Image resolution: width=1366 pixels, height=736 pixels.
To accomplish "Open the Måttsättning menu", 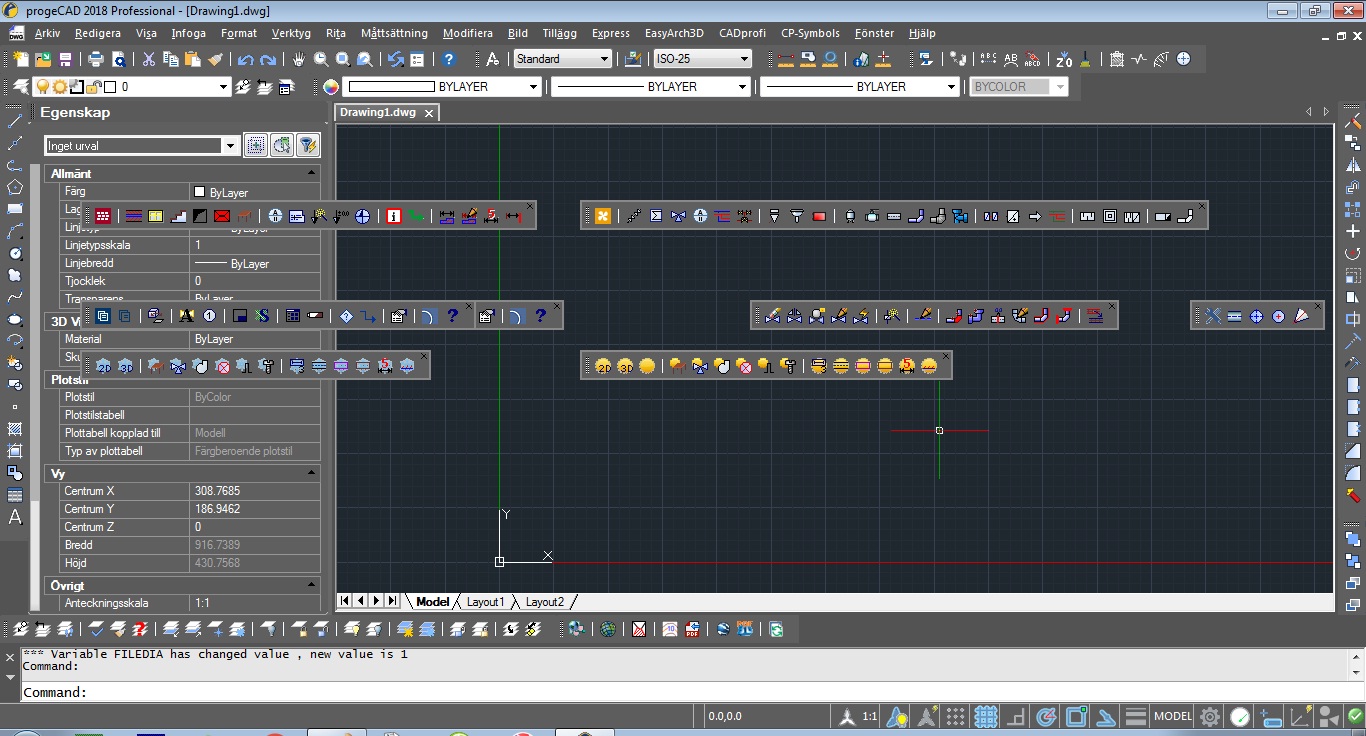I will coord(394,33).
